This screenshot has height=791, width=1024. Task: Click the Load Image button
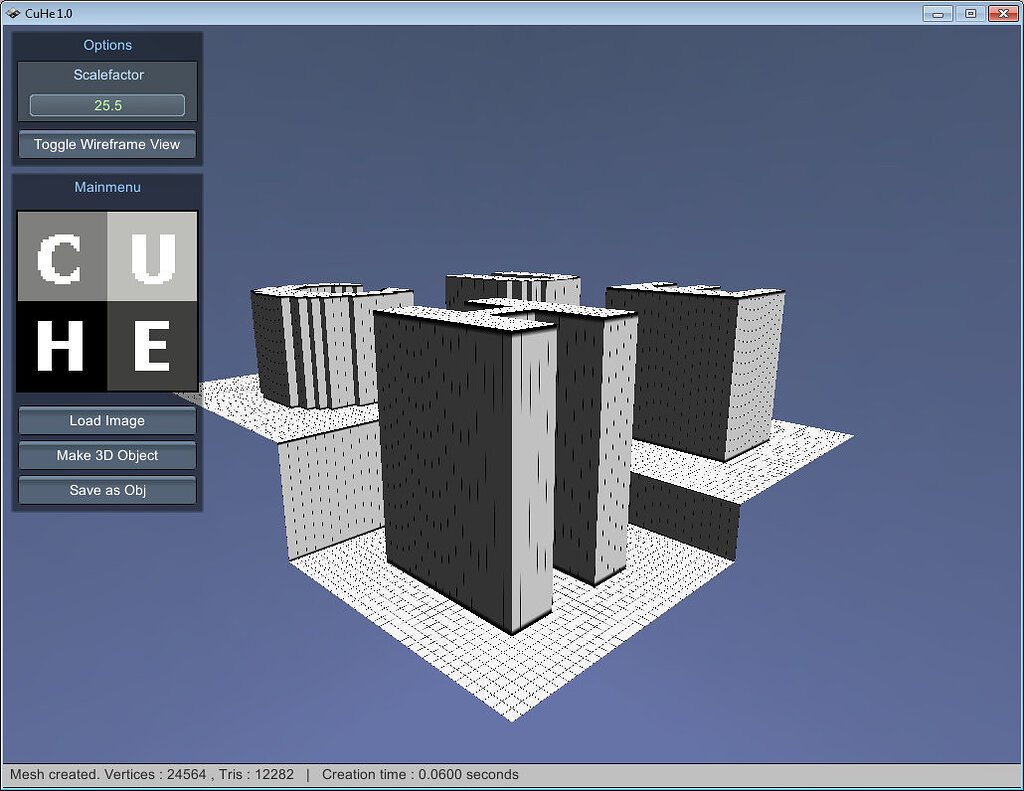[106, 420]
